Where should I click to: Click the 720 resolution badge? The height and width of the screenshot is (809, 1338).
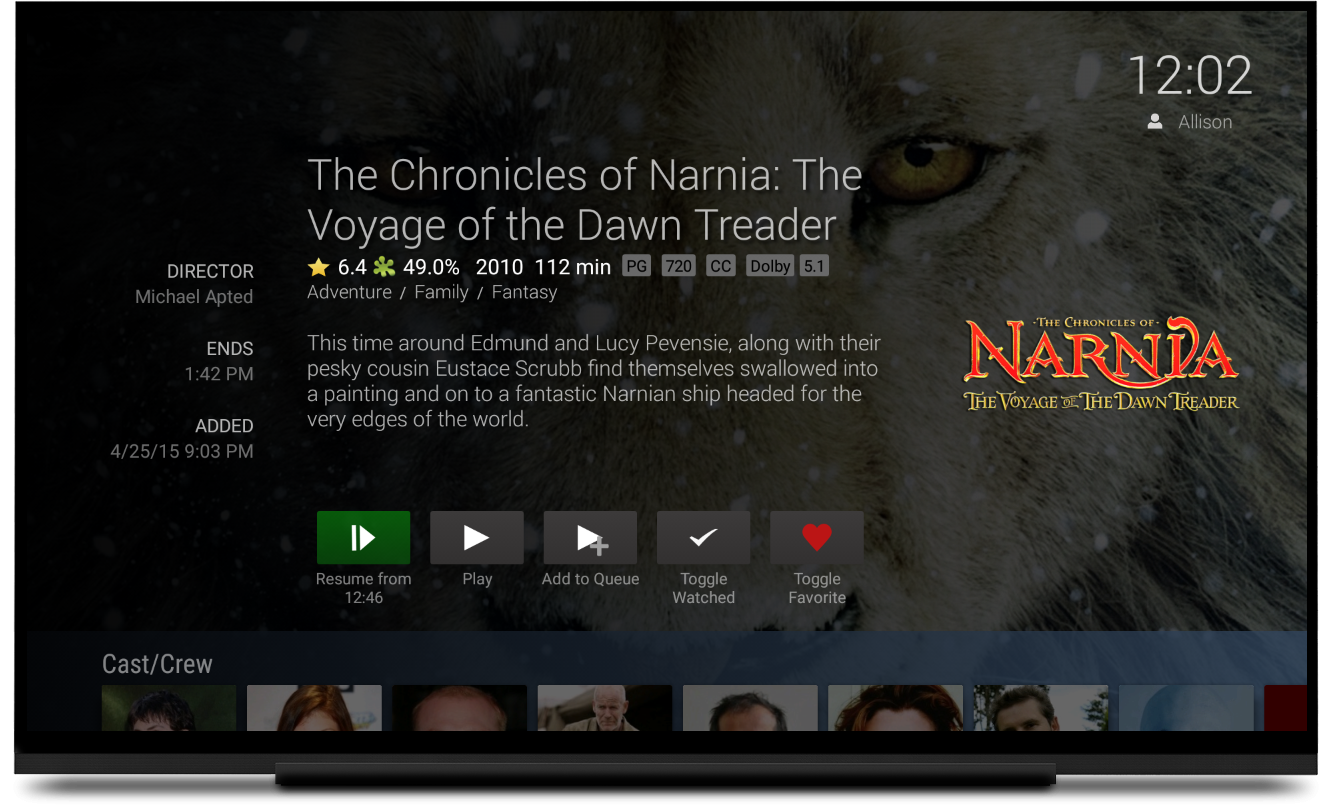point(679,267)
